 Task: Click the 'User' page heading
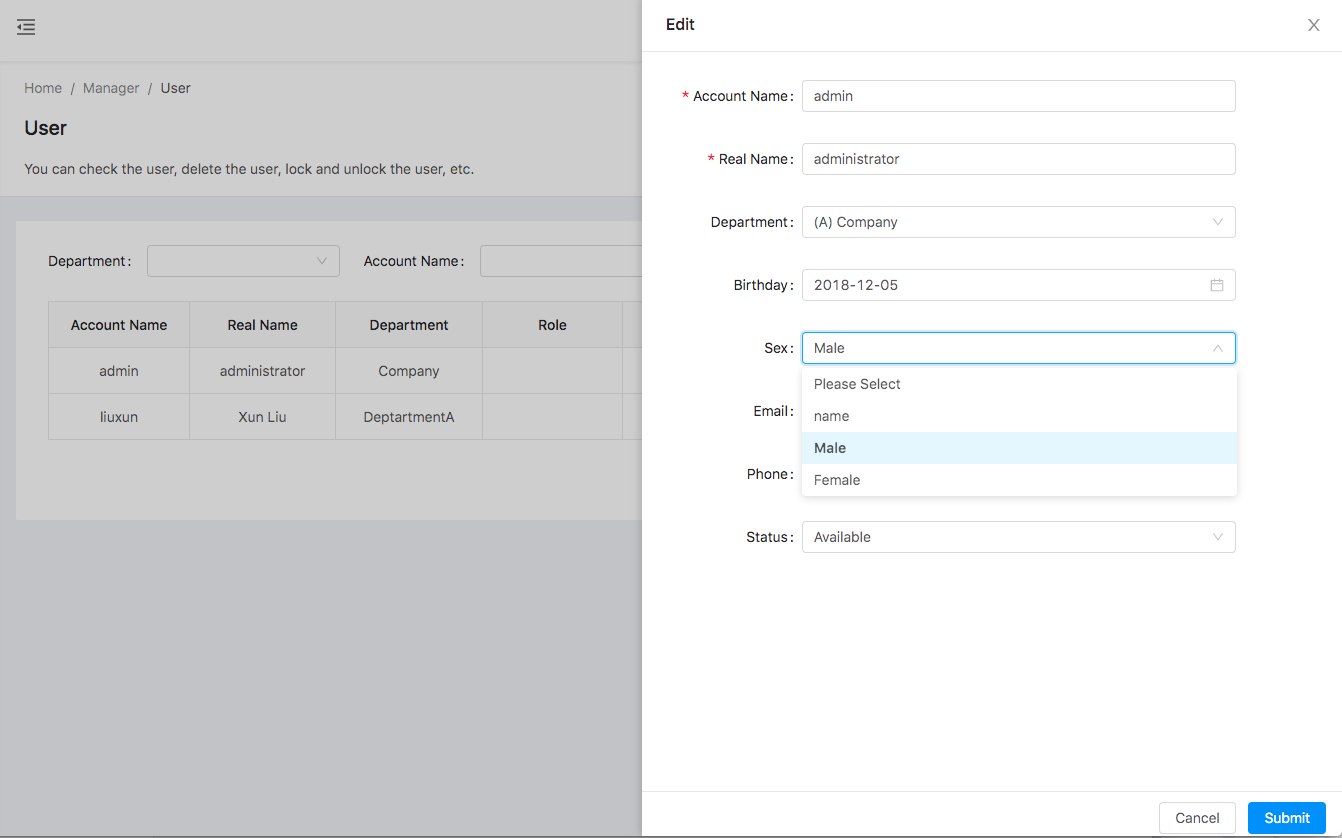(46, 128)
